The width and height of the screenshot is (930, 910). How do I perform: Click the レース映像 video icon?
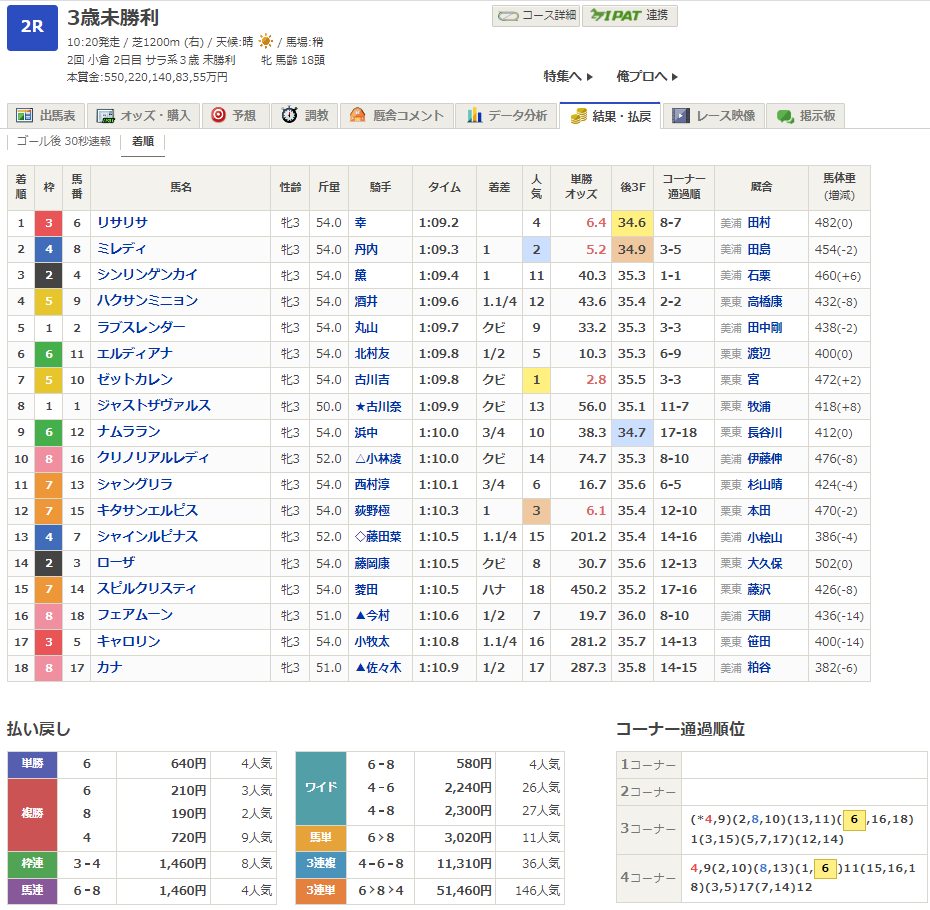pyautogui.click(x=681, y=116)
